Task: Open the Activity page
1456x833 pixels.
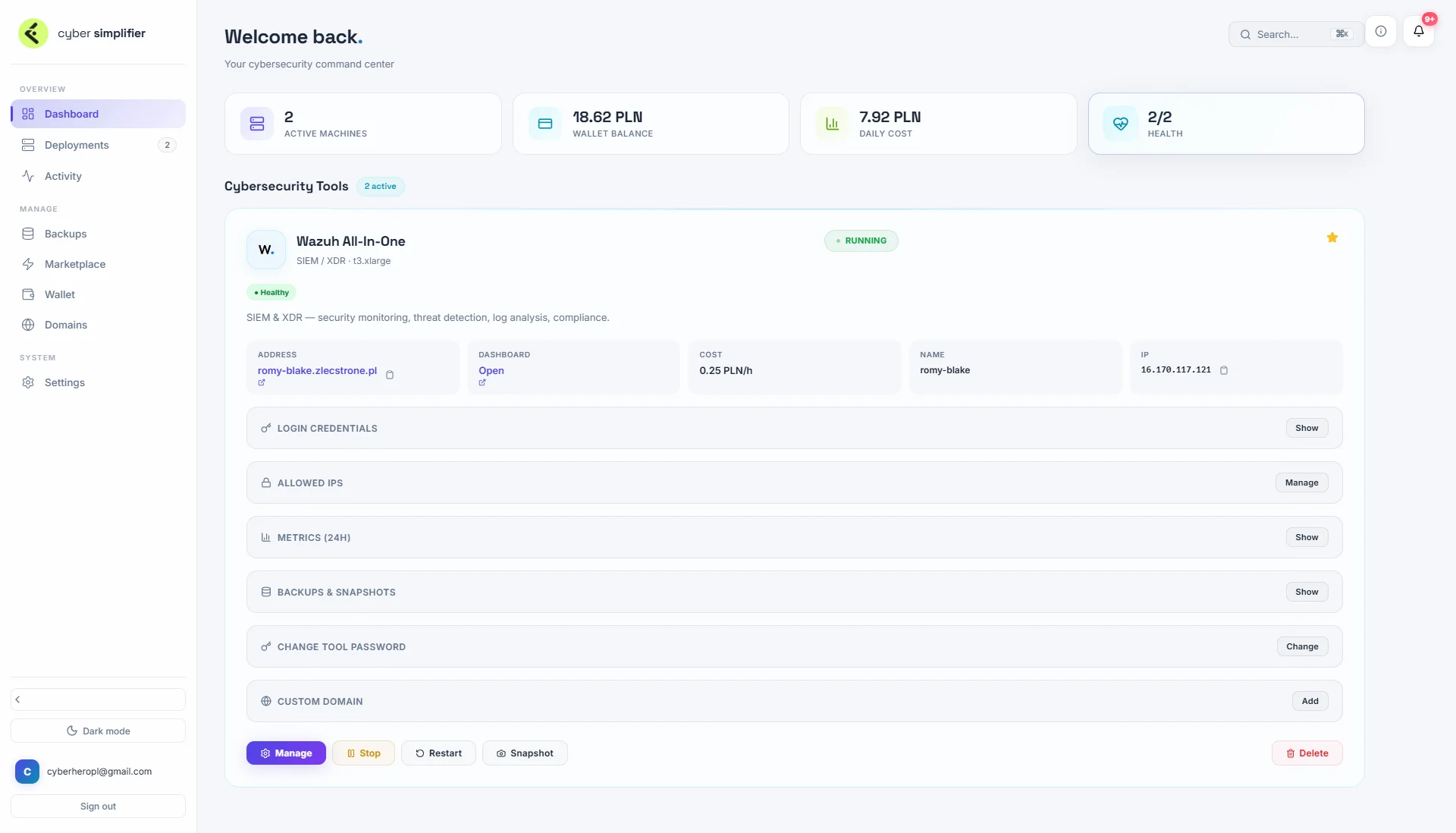Action: click(x=98, y=176)
